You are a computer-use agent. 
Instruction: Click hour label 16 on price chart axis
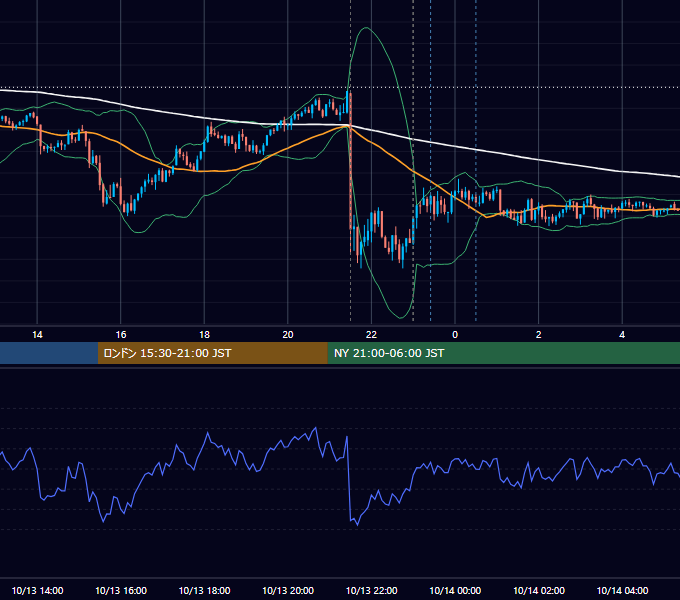tap(121, 335)
